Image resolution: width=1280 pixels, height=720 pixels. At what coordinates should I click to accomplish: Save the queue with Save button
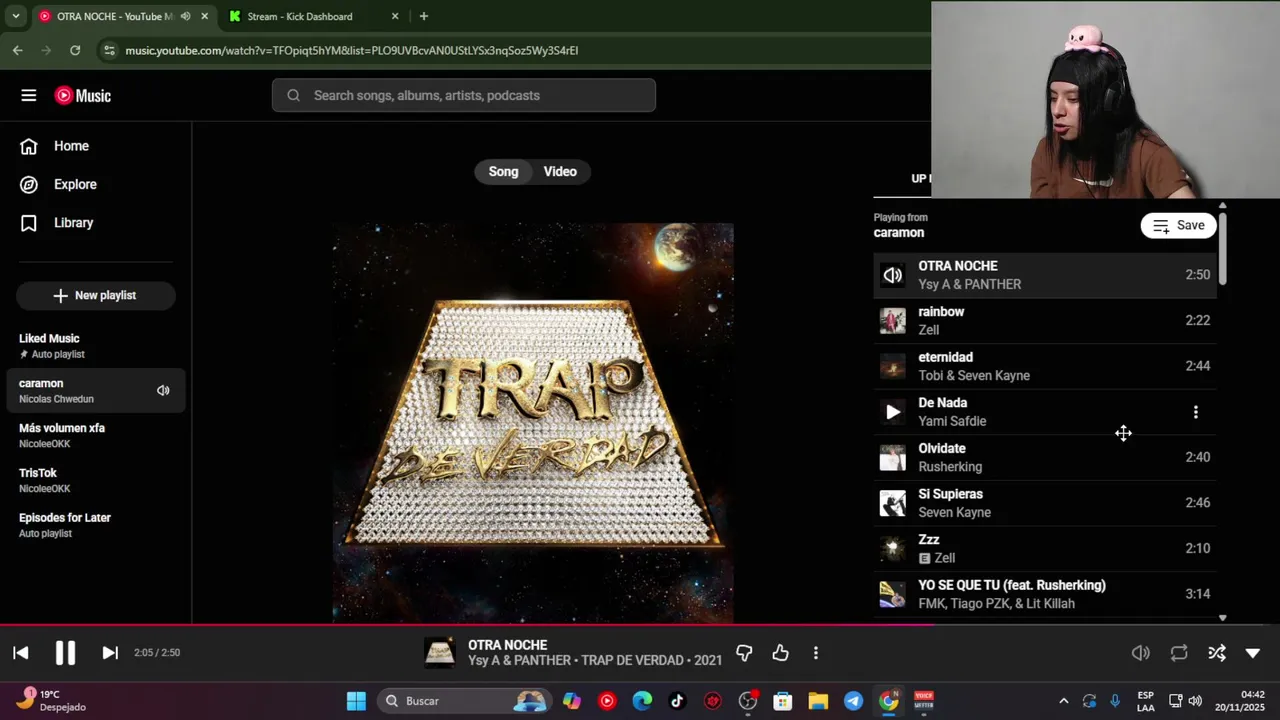point(1179,225)
